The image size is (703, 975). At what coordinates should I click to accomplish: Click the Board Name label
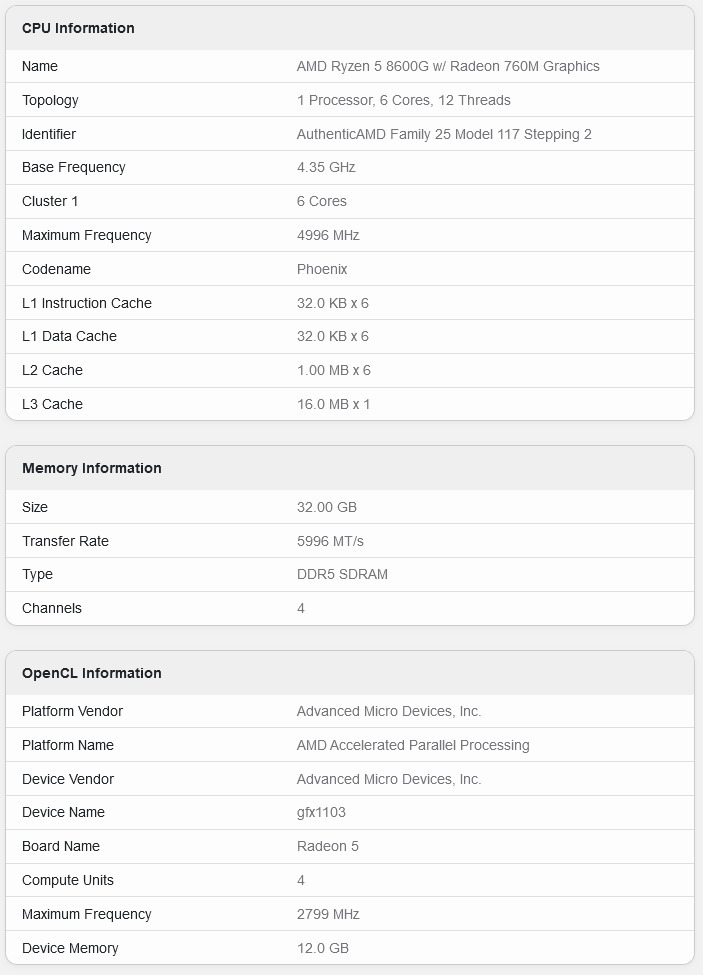(x=61, y=846)
